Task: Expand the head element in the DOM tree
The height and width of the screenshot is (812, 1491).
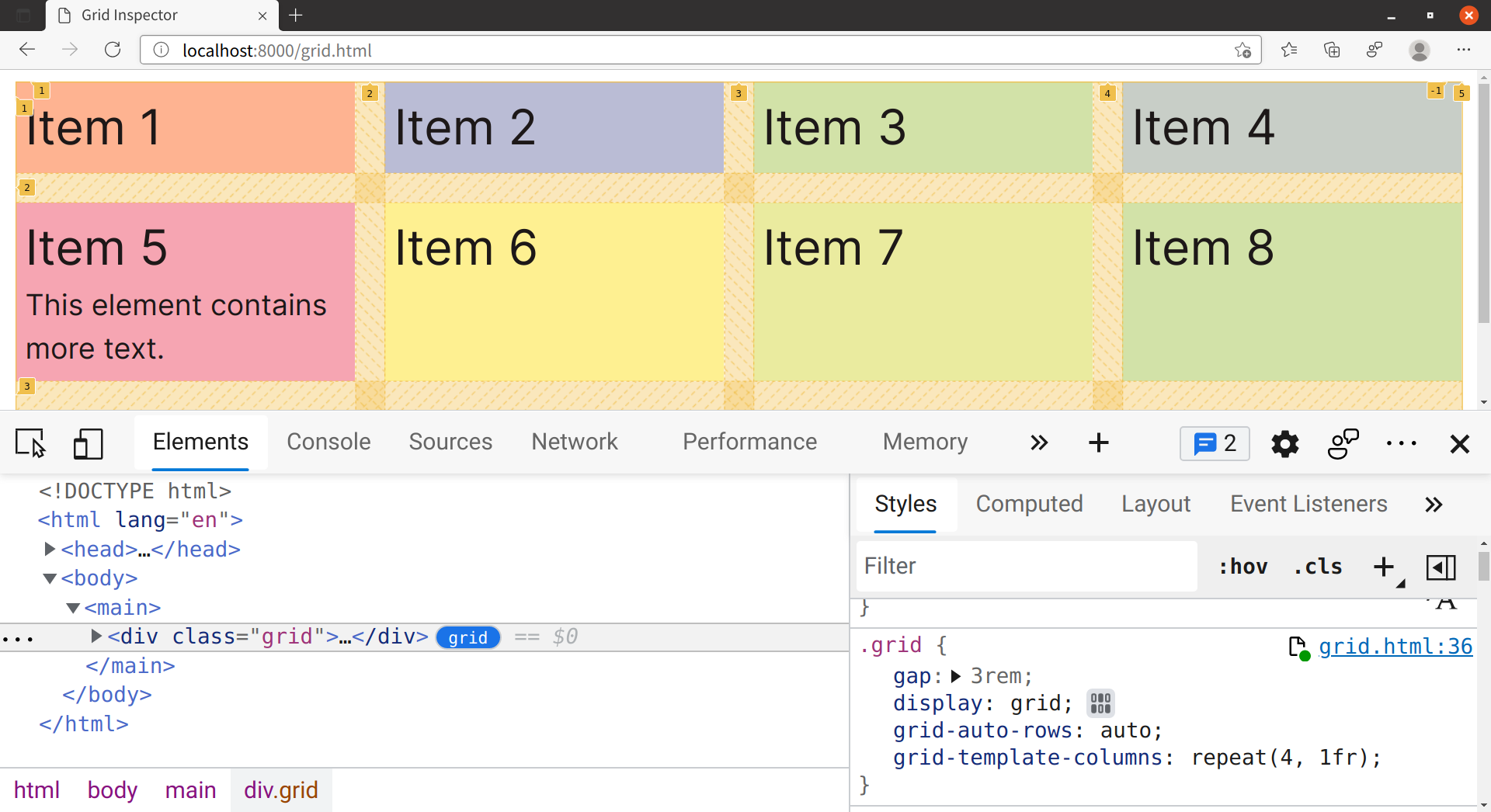Action: coord(49,549)
